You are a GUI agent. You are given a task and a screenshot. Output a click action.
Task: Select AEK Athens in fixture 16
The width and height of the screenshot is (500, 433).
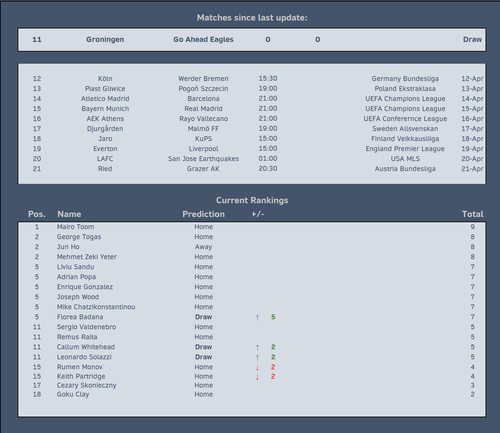(x=105, y=119)
